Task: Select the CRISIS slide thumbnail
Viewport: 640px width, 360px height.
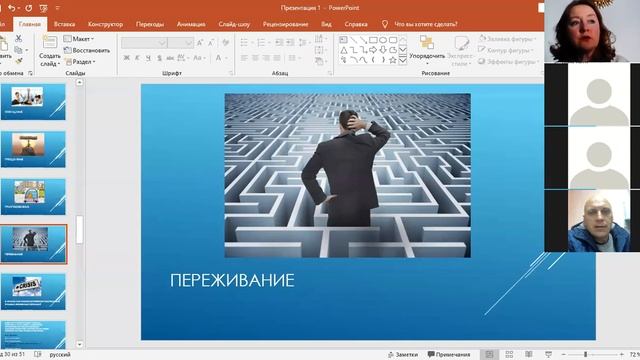Action: point(33,291)
